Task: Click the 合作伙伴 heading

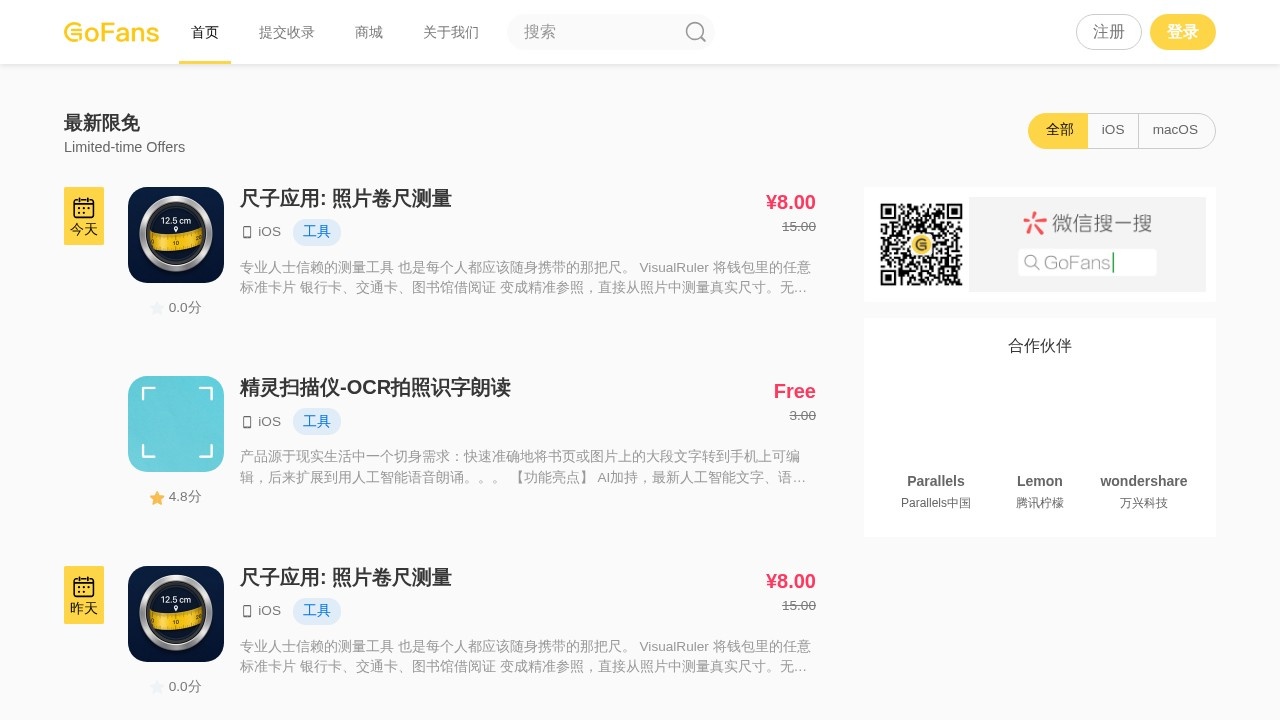Action: coord(1040,346)
